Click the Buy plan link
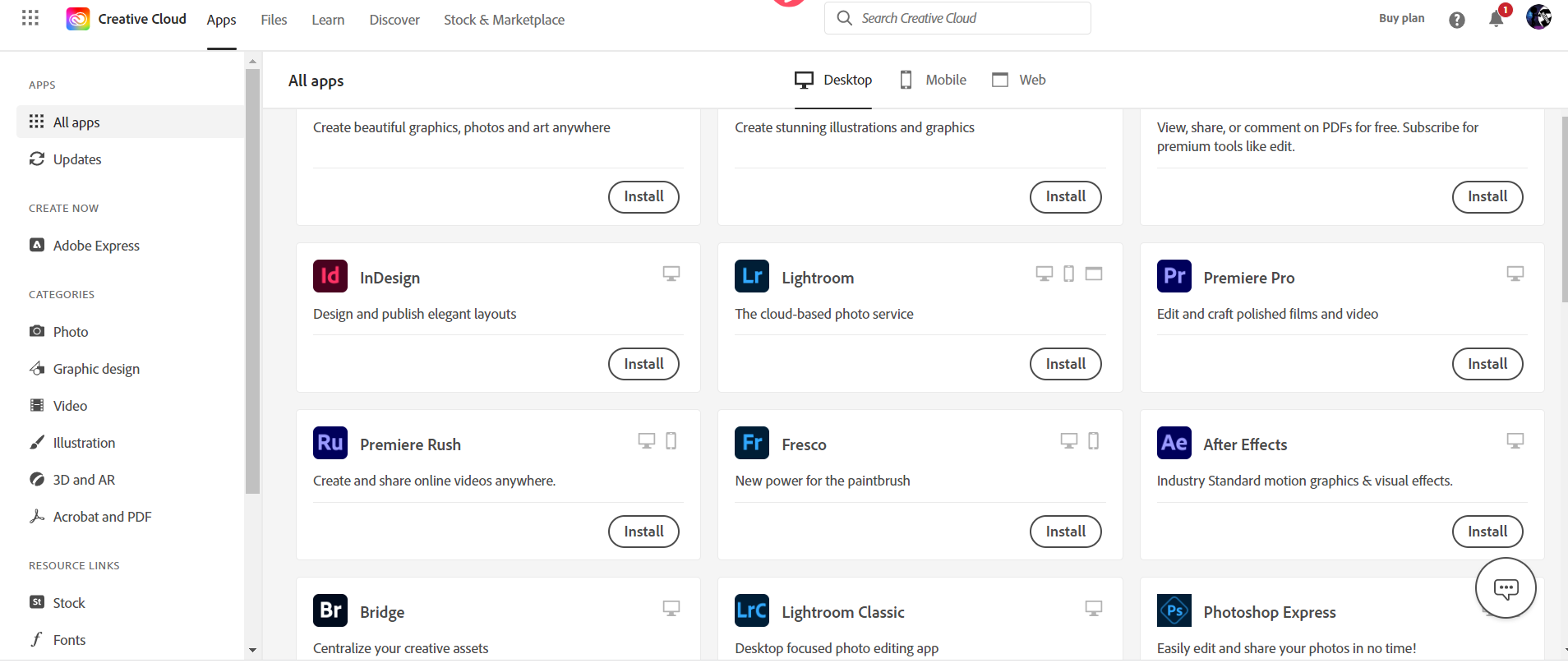 click(x=1401, y=18)
